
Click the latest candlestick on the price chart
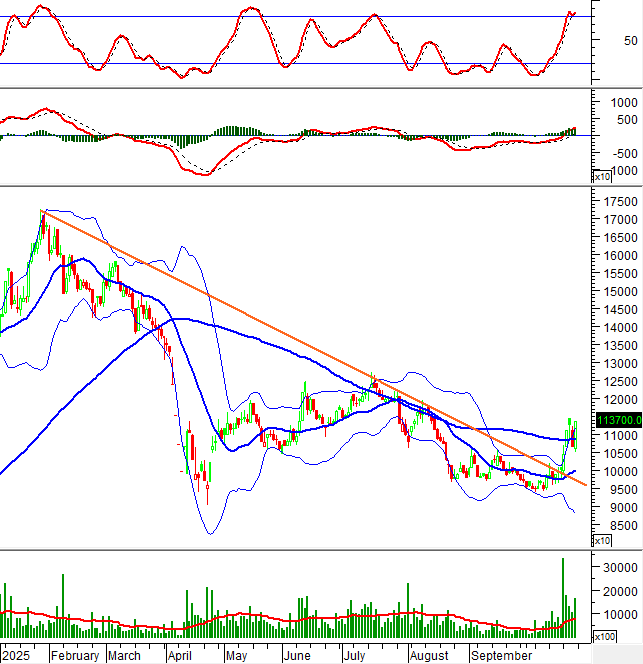pos(575,434)
